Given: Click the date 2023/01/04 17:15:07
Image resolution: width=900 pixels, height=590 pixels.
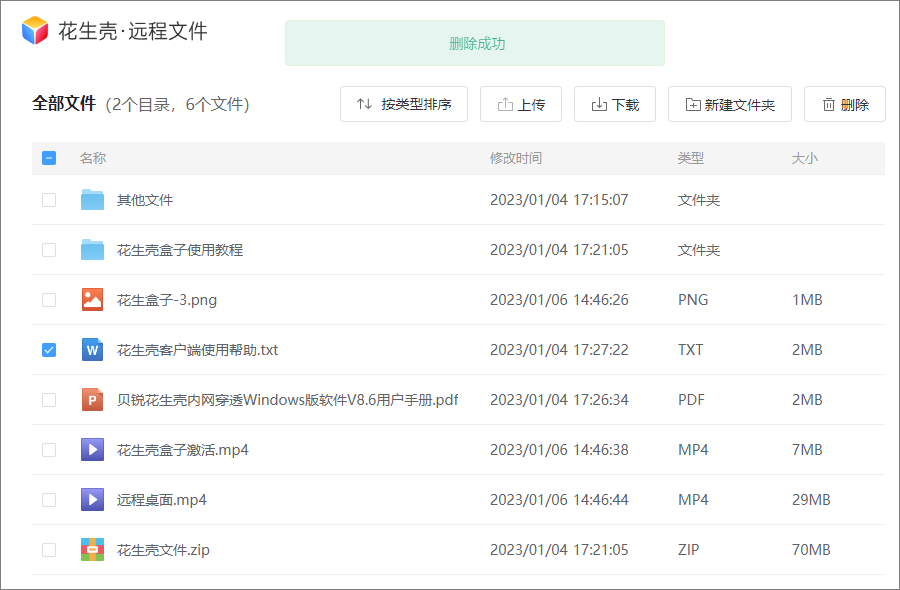Looking at the screenshot, I should click(559, 200).
